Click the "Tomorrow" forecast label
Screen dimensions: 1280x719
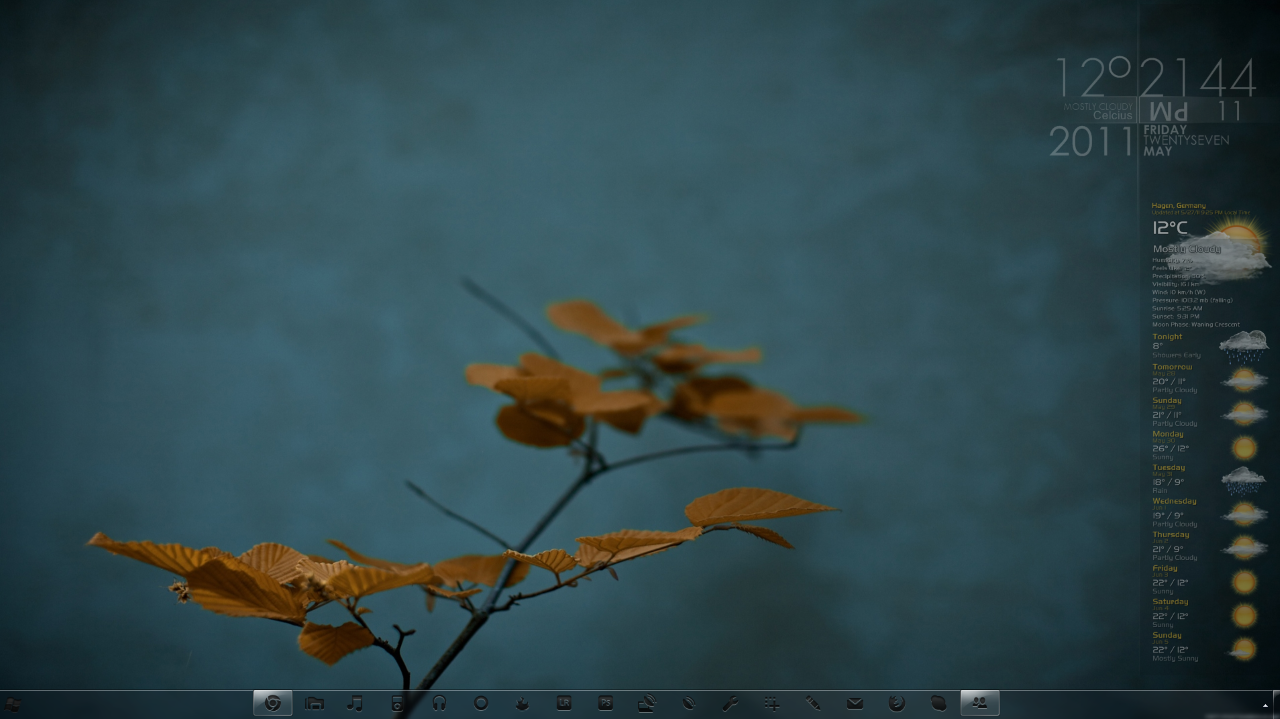[x=1172, y=367]
